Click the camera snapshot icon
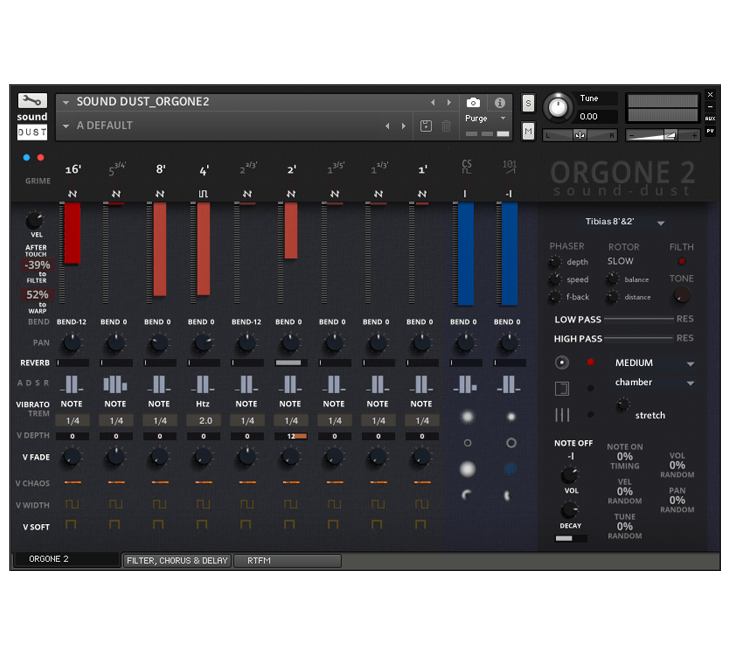Image resolution: width=730 pixels, height=655 pixels. (x=473, y=102)
